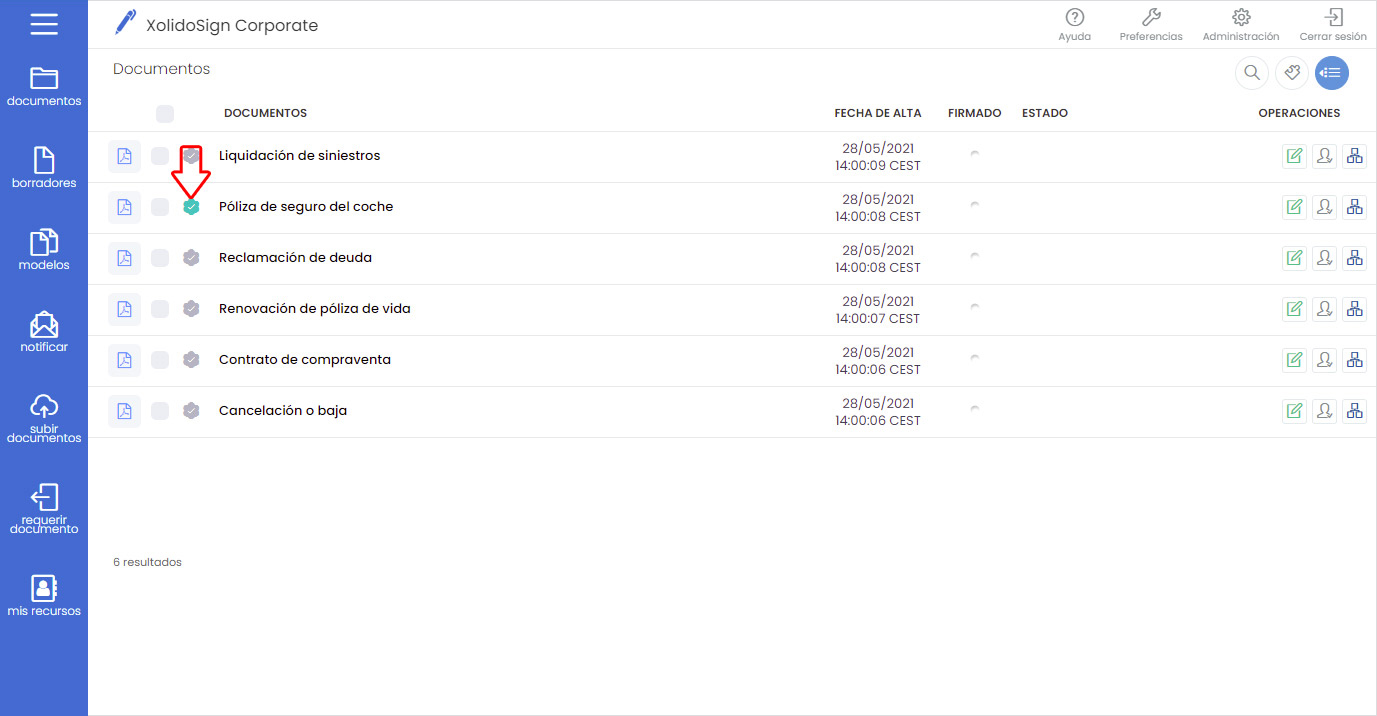1377x716 pixels.
Task: Open subir documentos in sidebar
Action: (44, 418)
